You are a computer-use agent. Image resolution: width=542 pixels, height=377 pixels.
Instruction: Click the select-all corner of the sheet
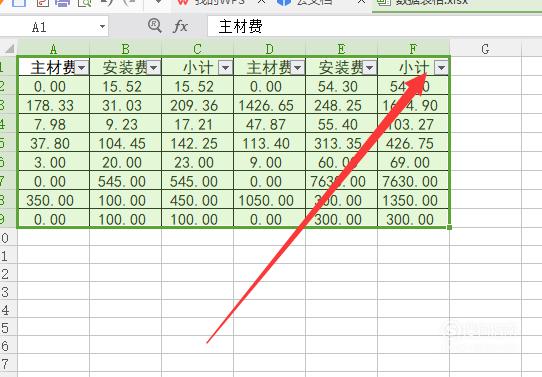pos(9,48)
